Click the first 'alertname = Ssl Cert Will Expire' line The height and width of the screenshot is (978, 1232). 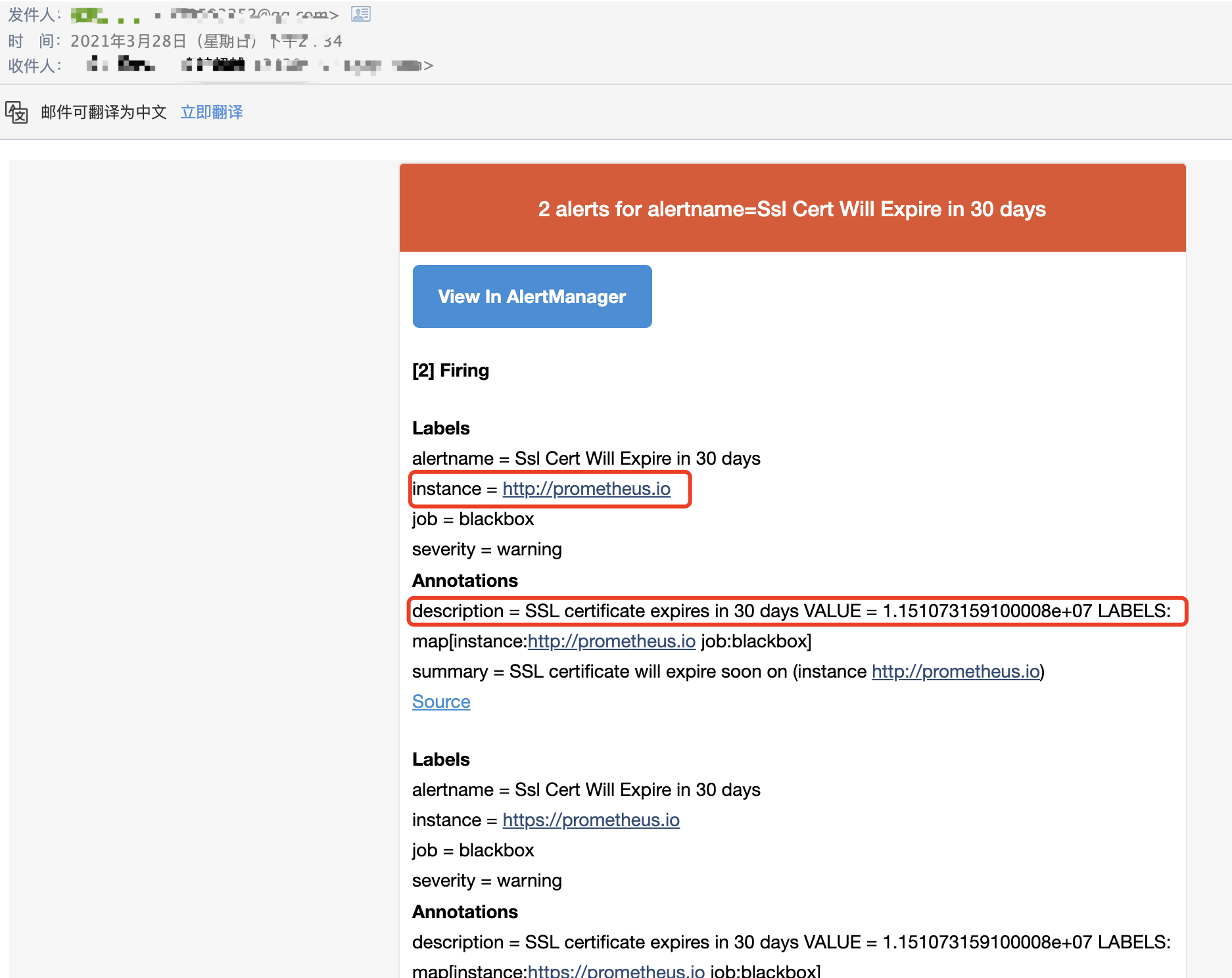(x=586, y=459)
